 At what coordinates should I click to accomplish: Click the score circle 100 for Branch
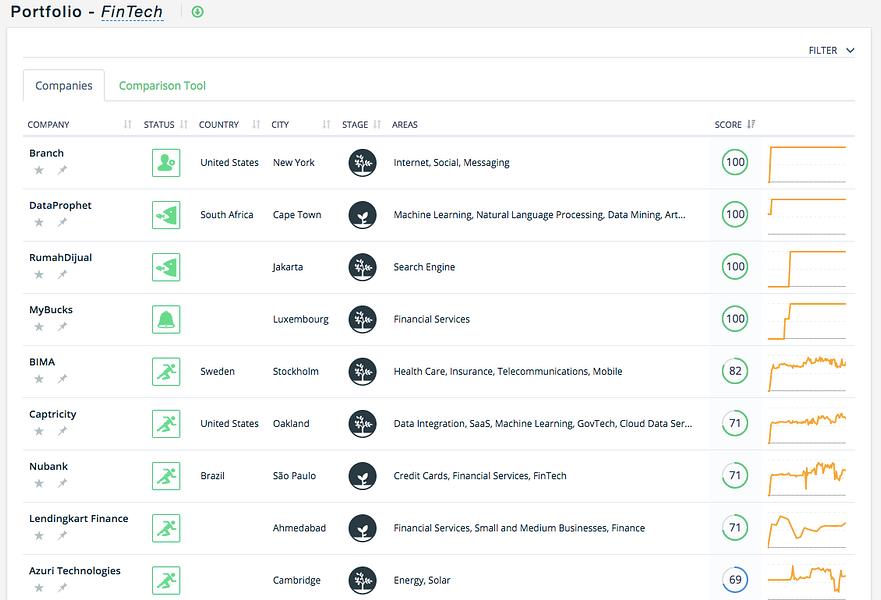click(x=735, y=162)
